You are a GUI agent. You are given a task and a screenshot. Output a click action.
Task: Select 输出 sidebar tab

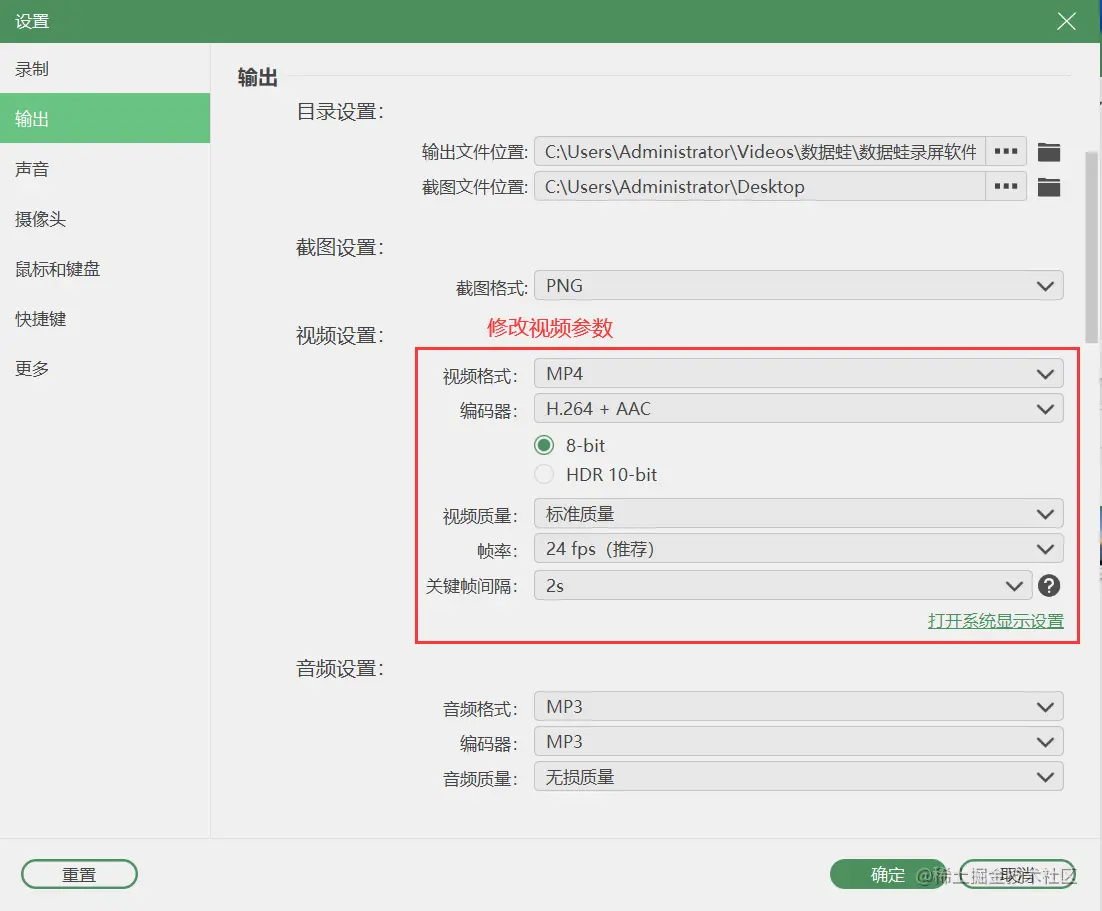[x=105, y=118]
